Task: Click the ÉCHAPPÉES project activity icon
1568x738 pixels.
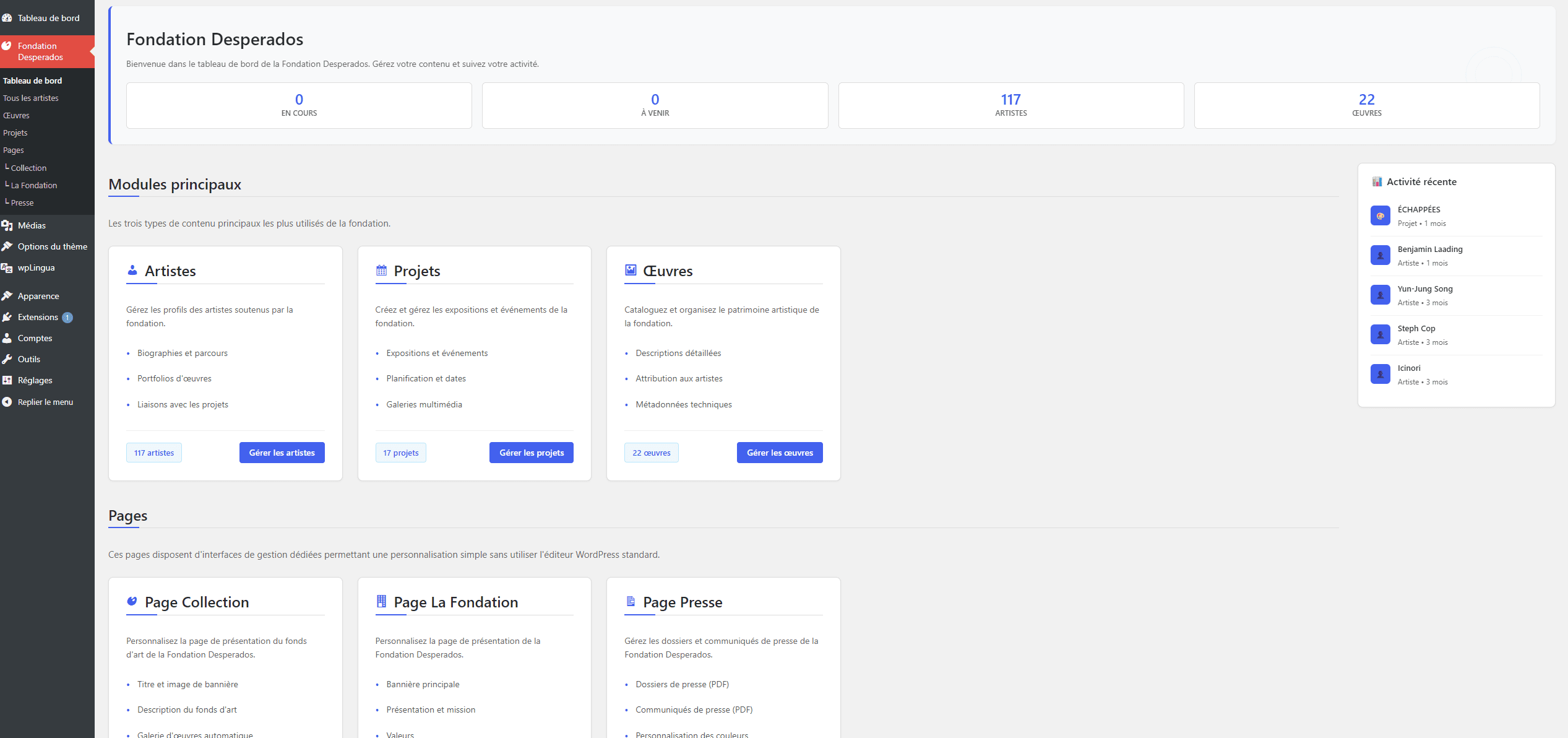Action: coord(1380,215)
